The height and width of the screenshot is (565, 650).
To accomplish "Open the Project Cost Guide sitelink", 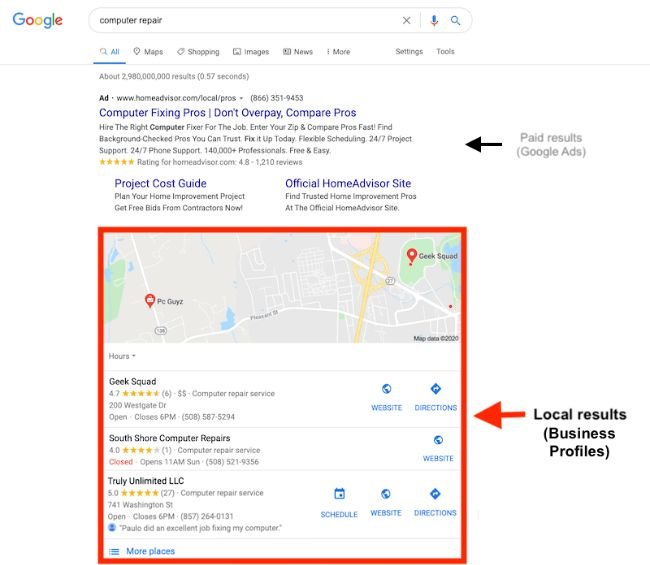I will coord(160,183).
